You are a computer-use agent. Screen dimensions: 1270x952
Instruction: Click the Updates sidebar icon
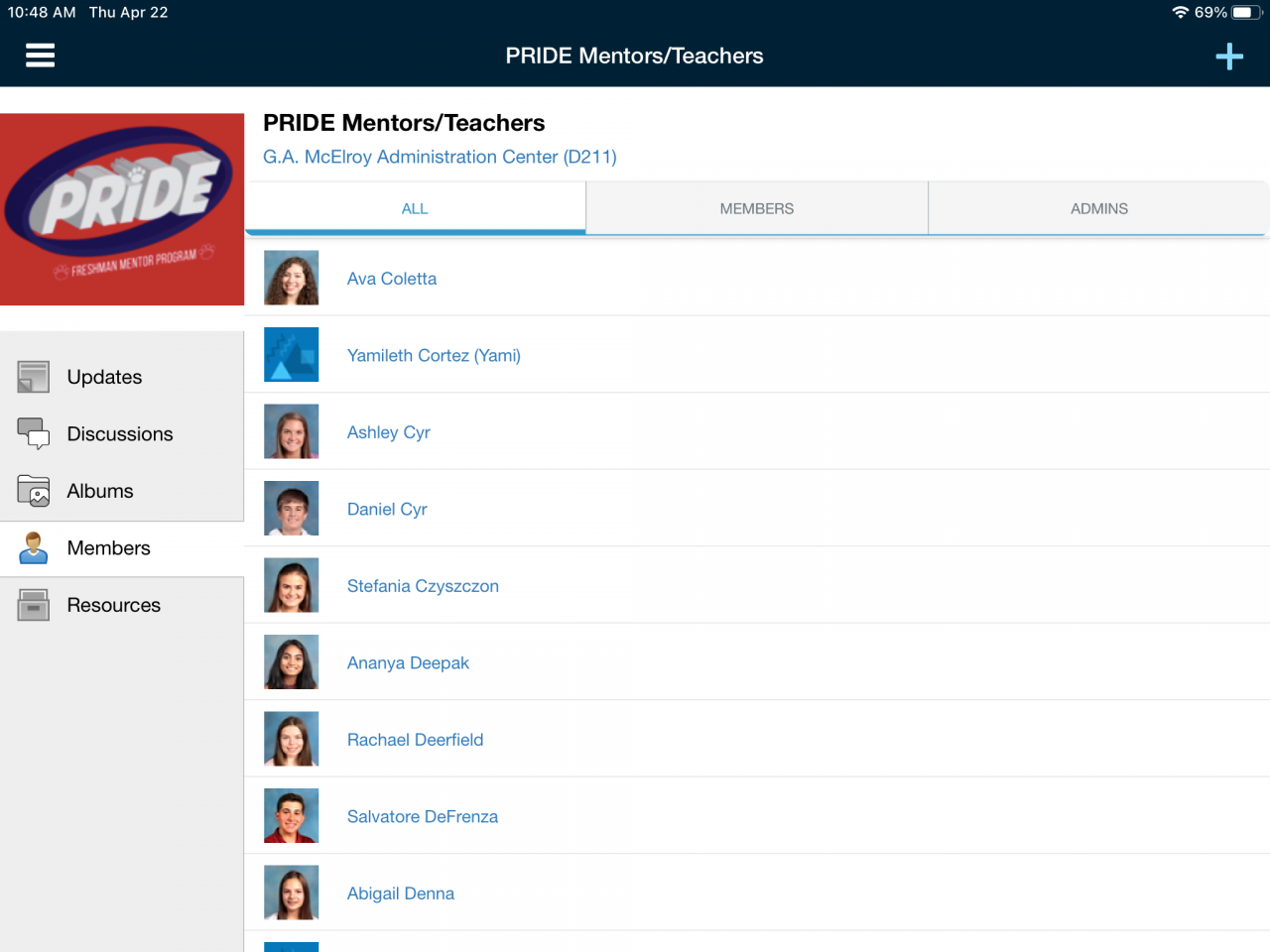point(33,377)
